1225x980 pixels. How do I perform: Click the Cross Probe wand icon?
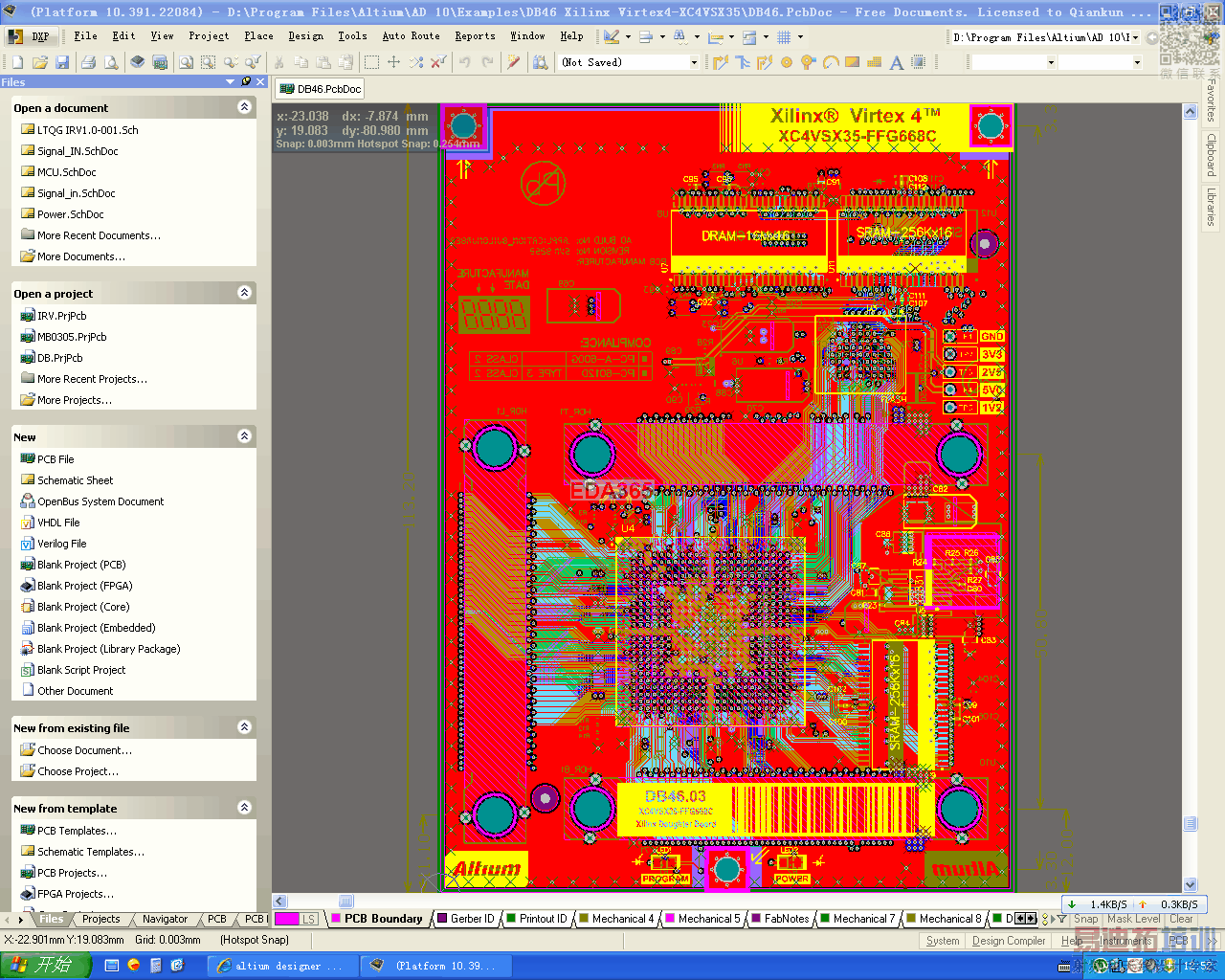pos(514,62)
